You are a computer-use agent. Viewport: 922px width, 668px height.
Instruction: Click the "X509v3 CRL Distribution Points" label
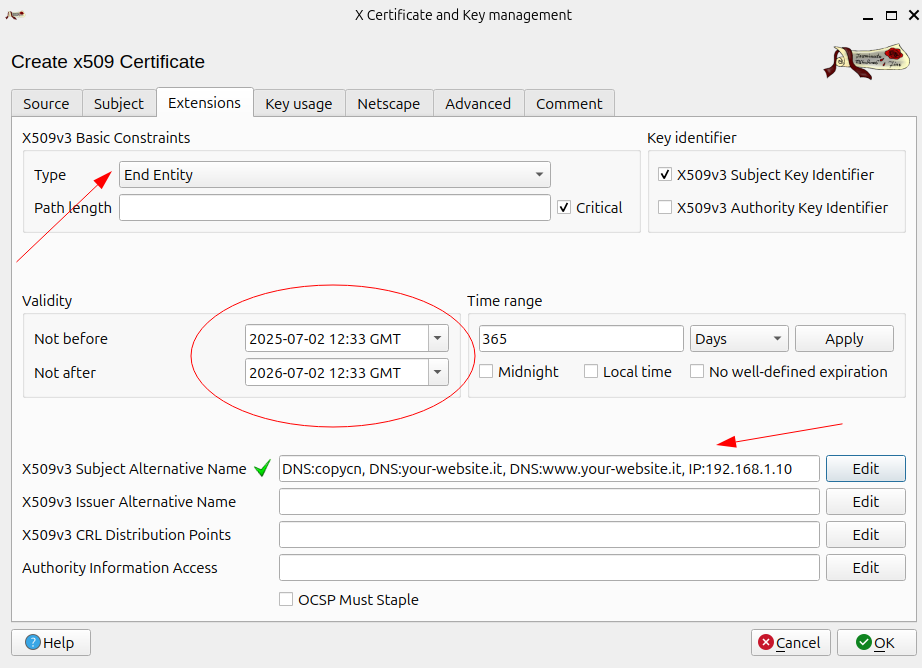tap(126, 535)
